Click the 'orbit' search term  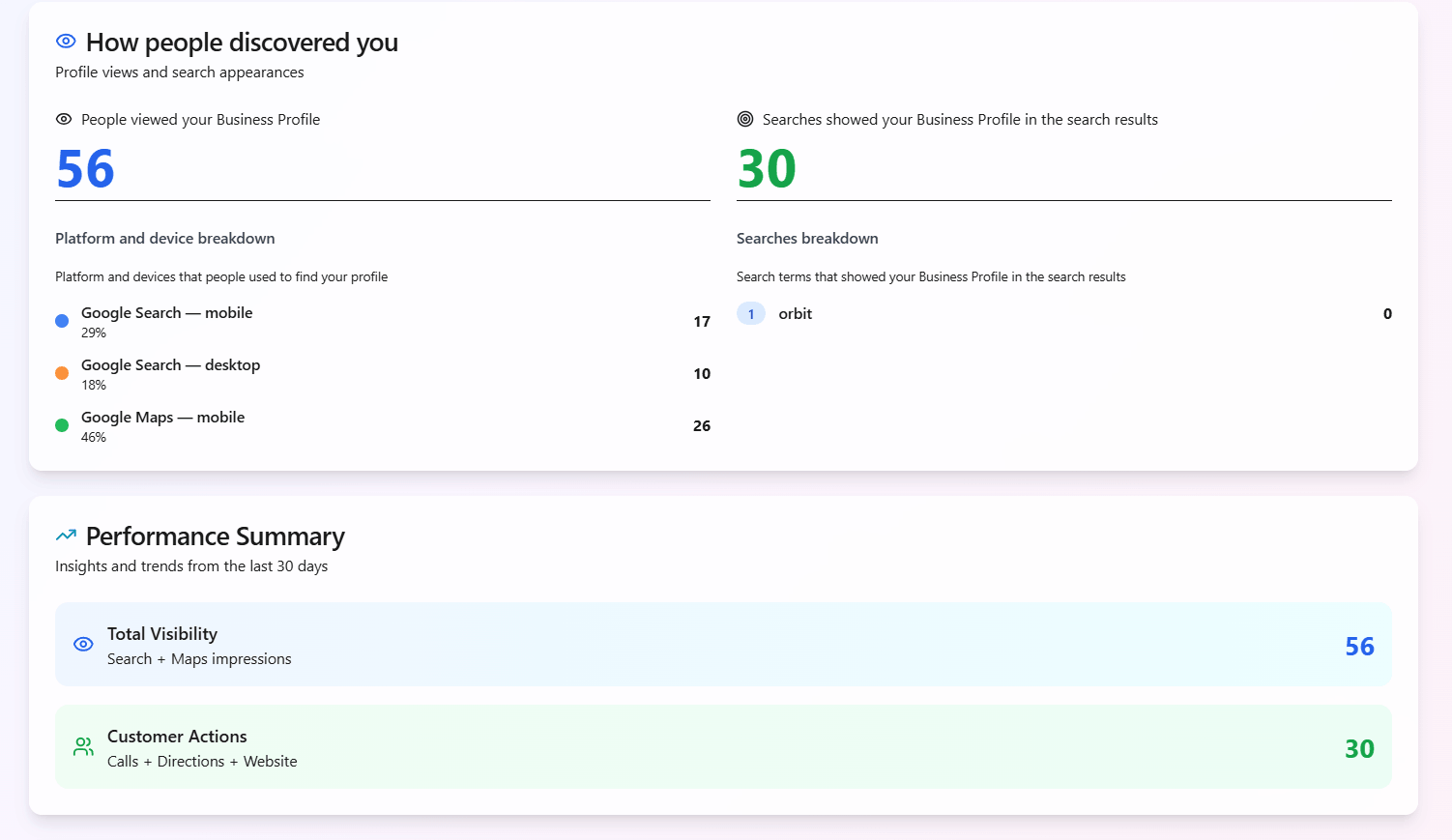[795, 314]
